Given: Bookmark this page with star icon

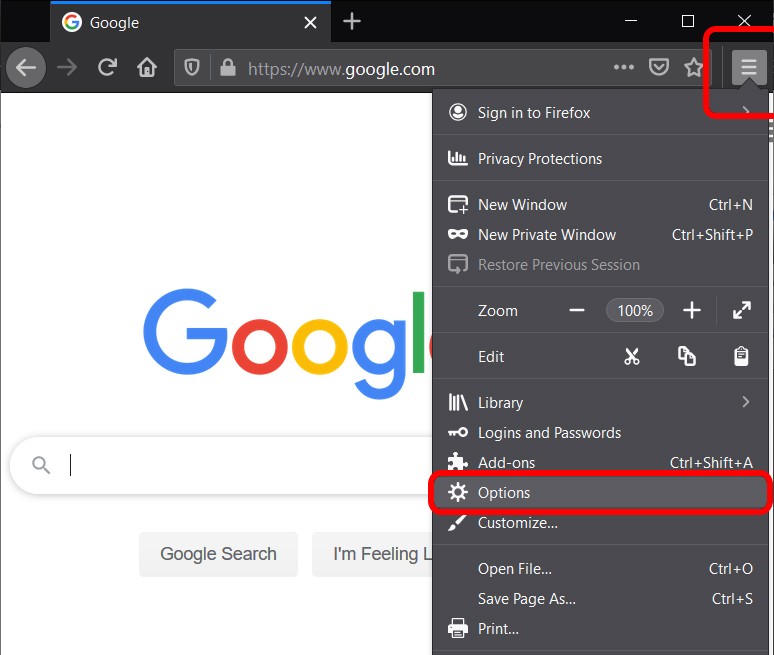Looking at the screenshot, I should point(693,67).
